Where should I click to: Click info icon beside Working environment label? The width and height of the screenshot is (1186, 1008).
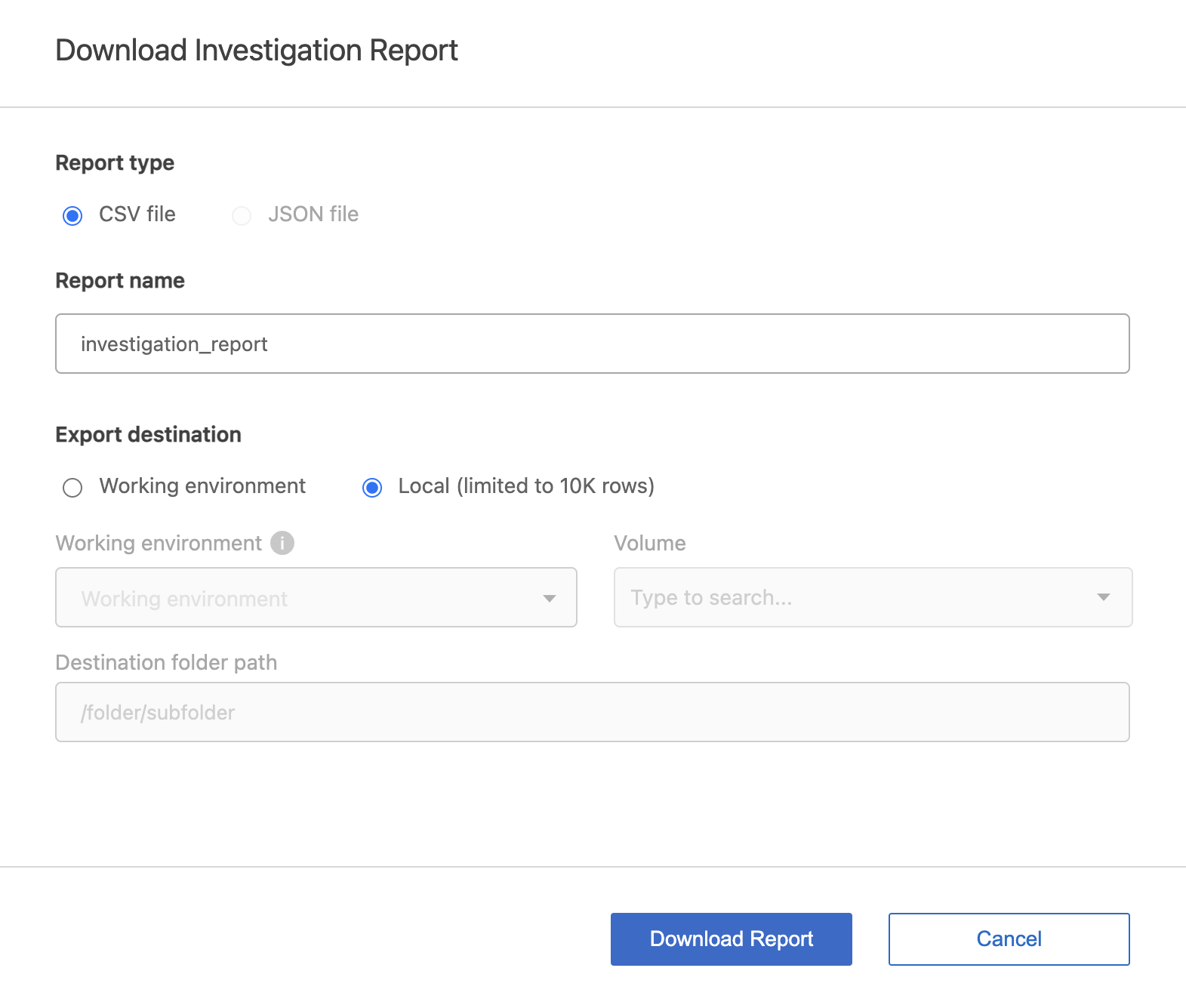(x=282, y=543)
